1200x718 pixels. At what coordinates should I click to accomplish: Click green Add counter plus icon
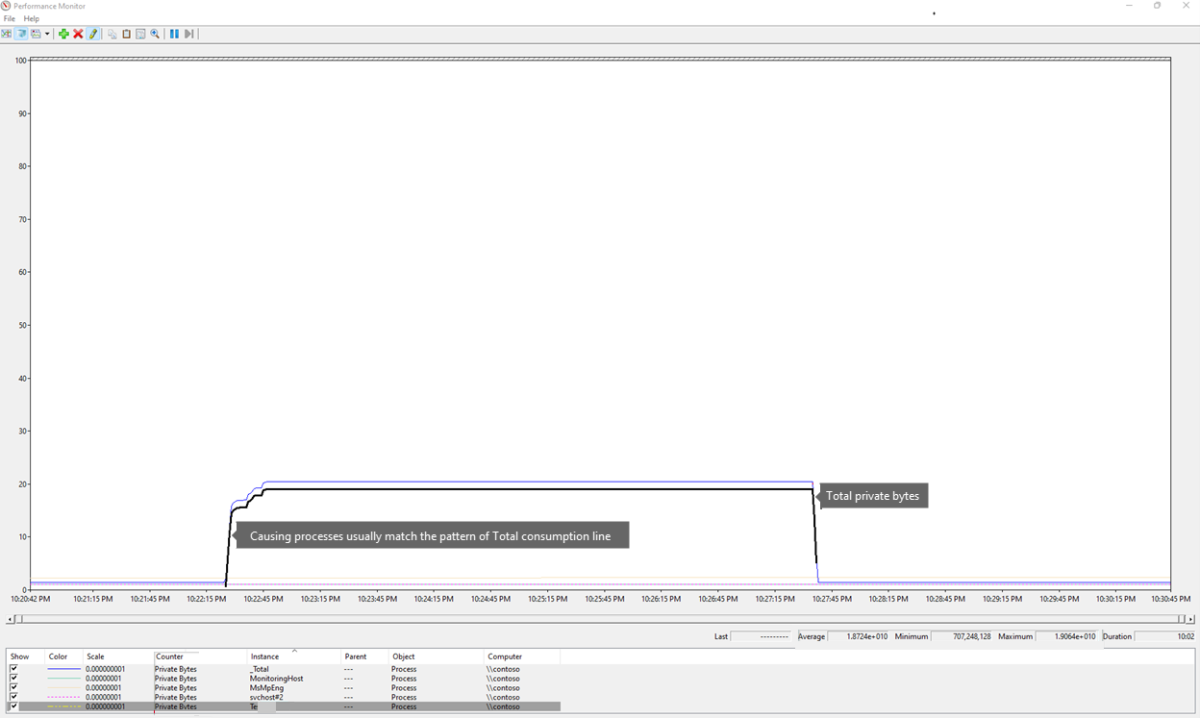64,34
